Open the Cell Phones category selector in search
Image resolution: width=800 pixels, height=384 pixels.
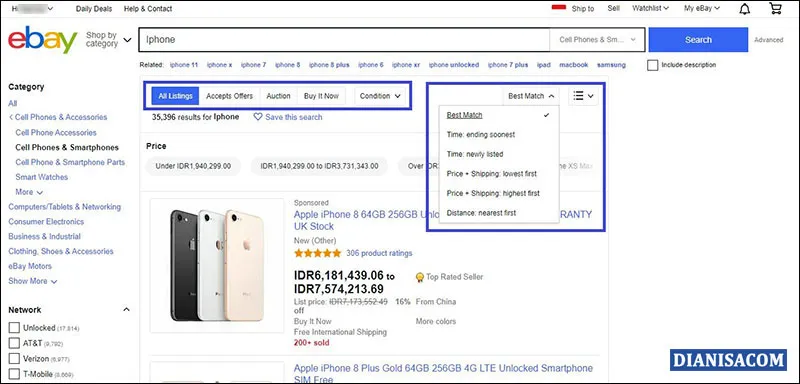[x=597, y=40]
